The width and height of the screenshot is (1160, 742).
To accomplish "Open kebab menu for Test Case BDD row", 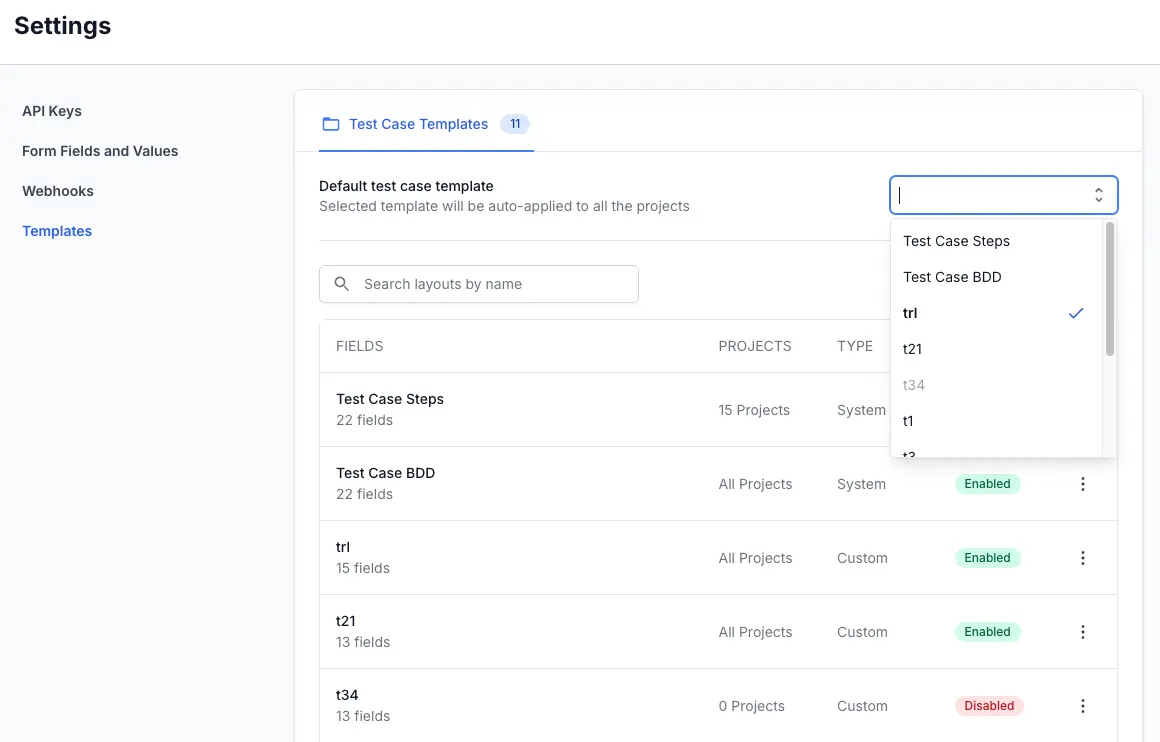I will click(1082, 484).
